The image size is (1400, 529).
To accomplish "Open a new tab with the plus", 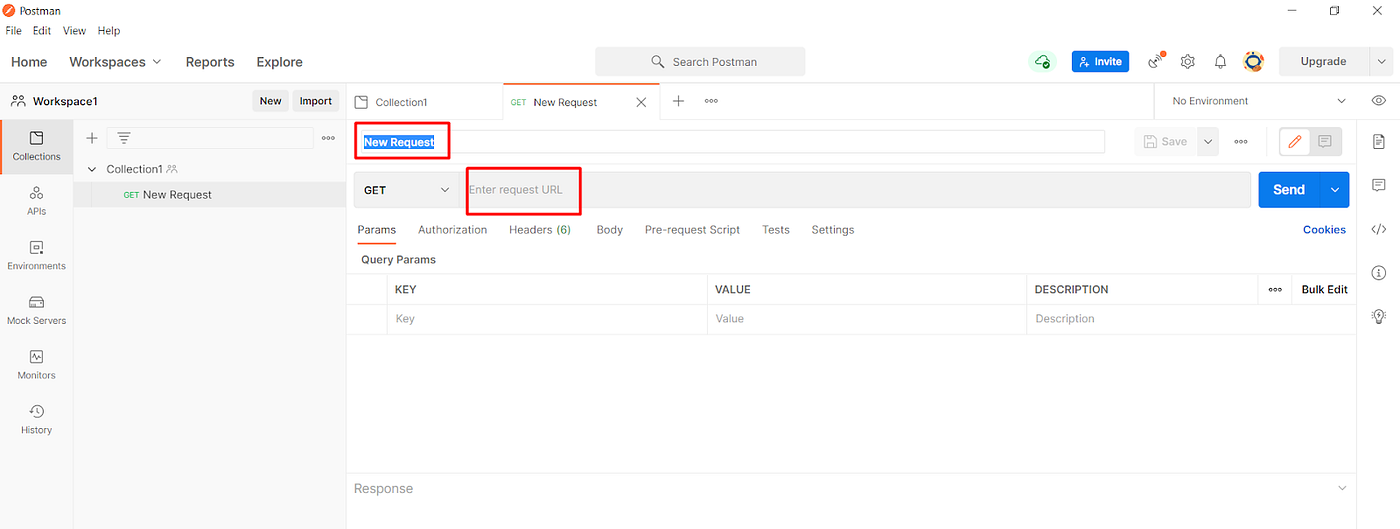I will pyautogui.click(x=678, y=101).
